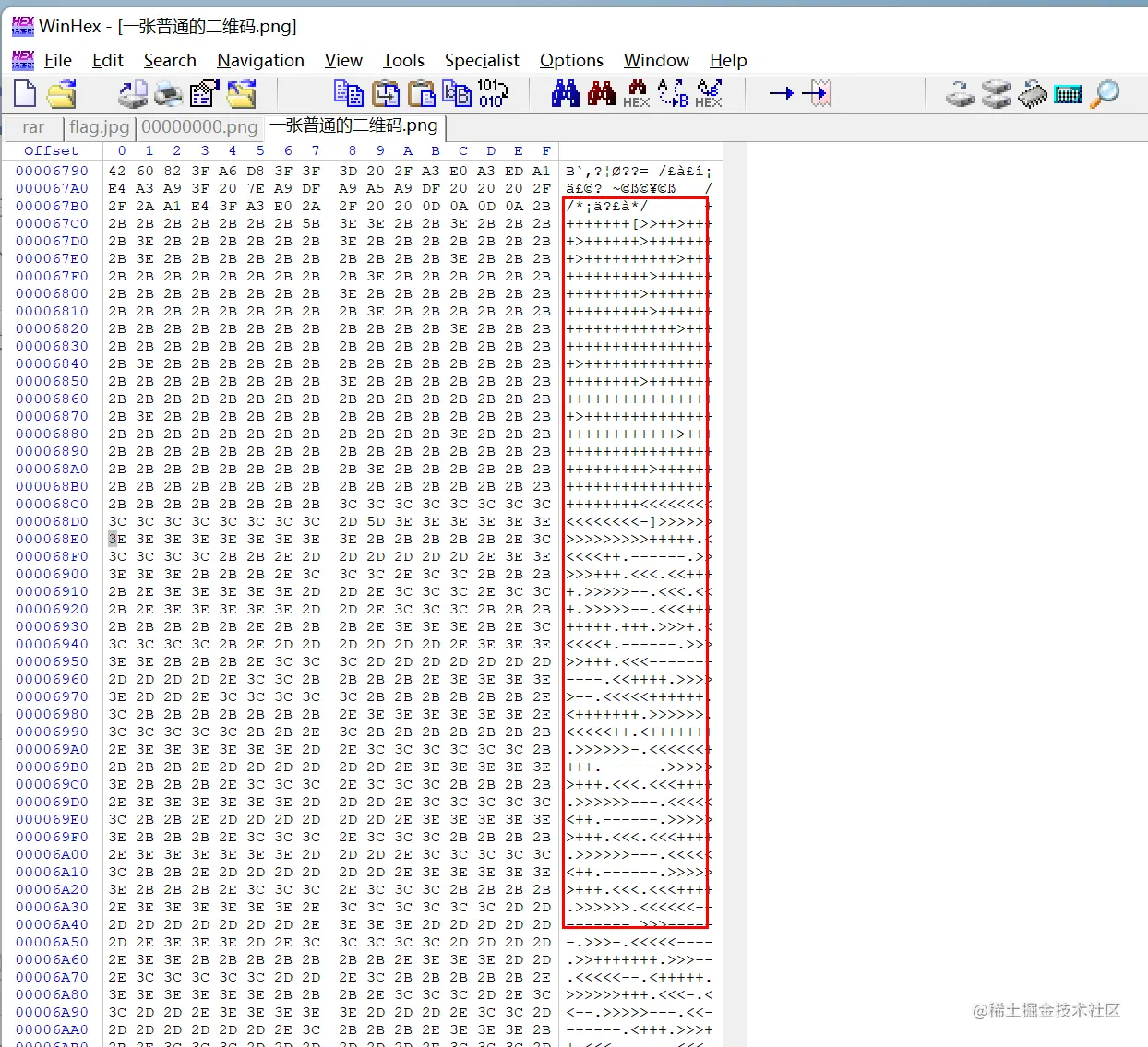
Task: Click the first hex byte 42 at 00006790
Action: point(117,171)
